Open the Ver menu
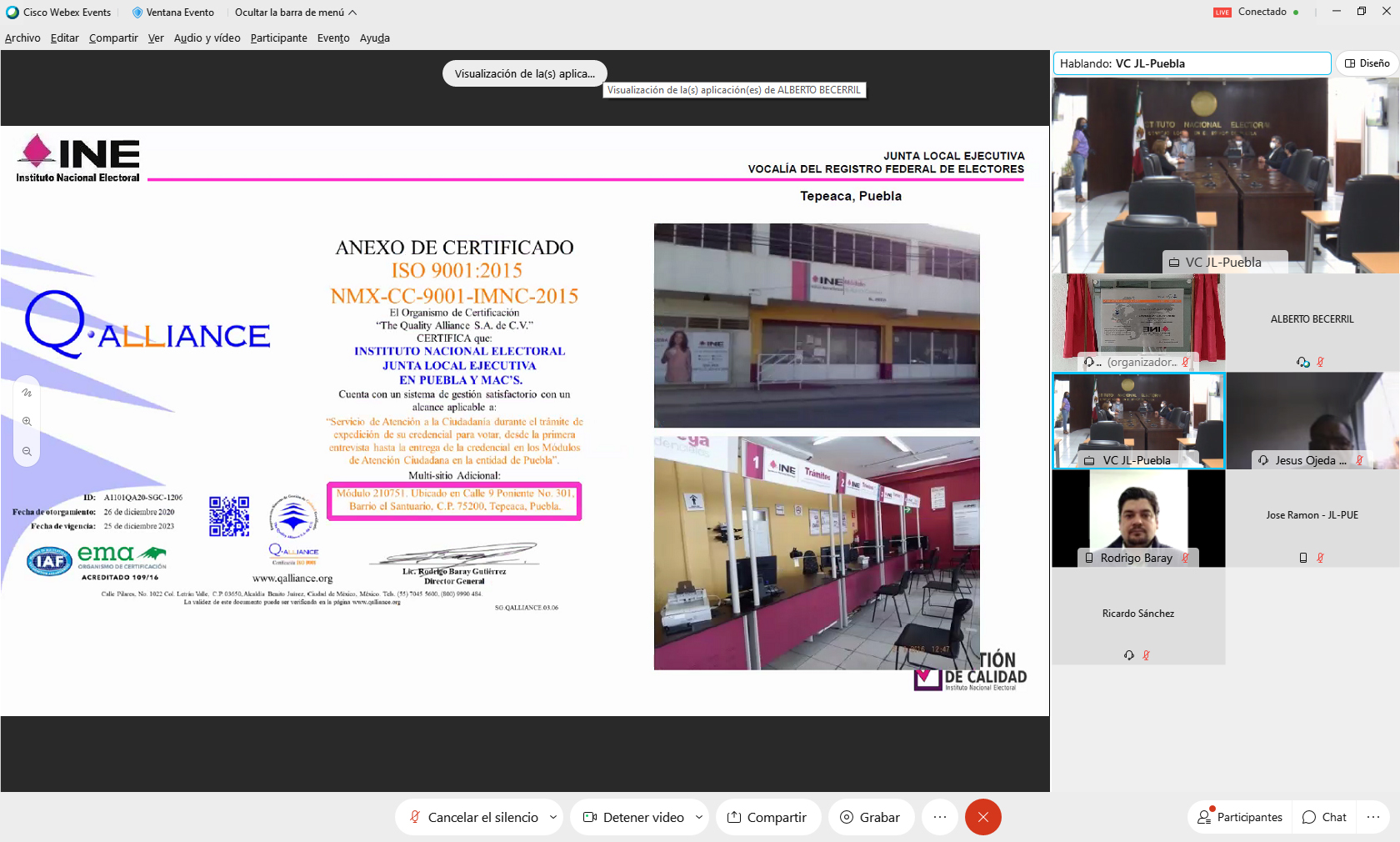1400x842 pixels. pyautogui.click(x=156, y=38)
